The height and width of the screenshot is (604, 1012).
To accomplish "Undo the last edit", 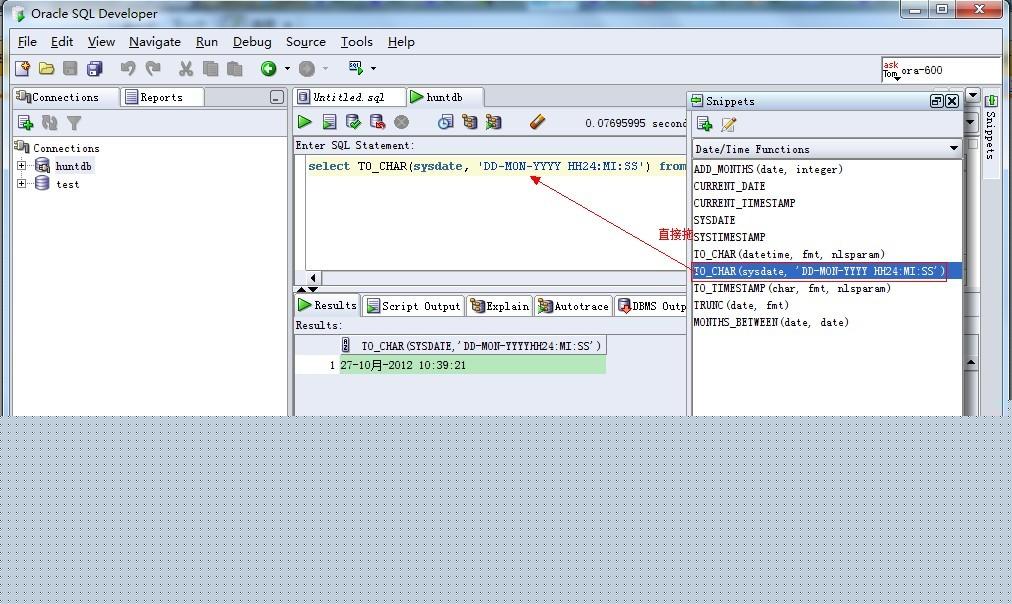I will [128, 68].
